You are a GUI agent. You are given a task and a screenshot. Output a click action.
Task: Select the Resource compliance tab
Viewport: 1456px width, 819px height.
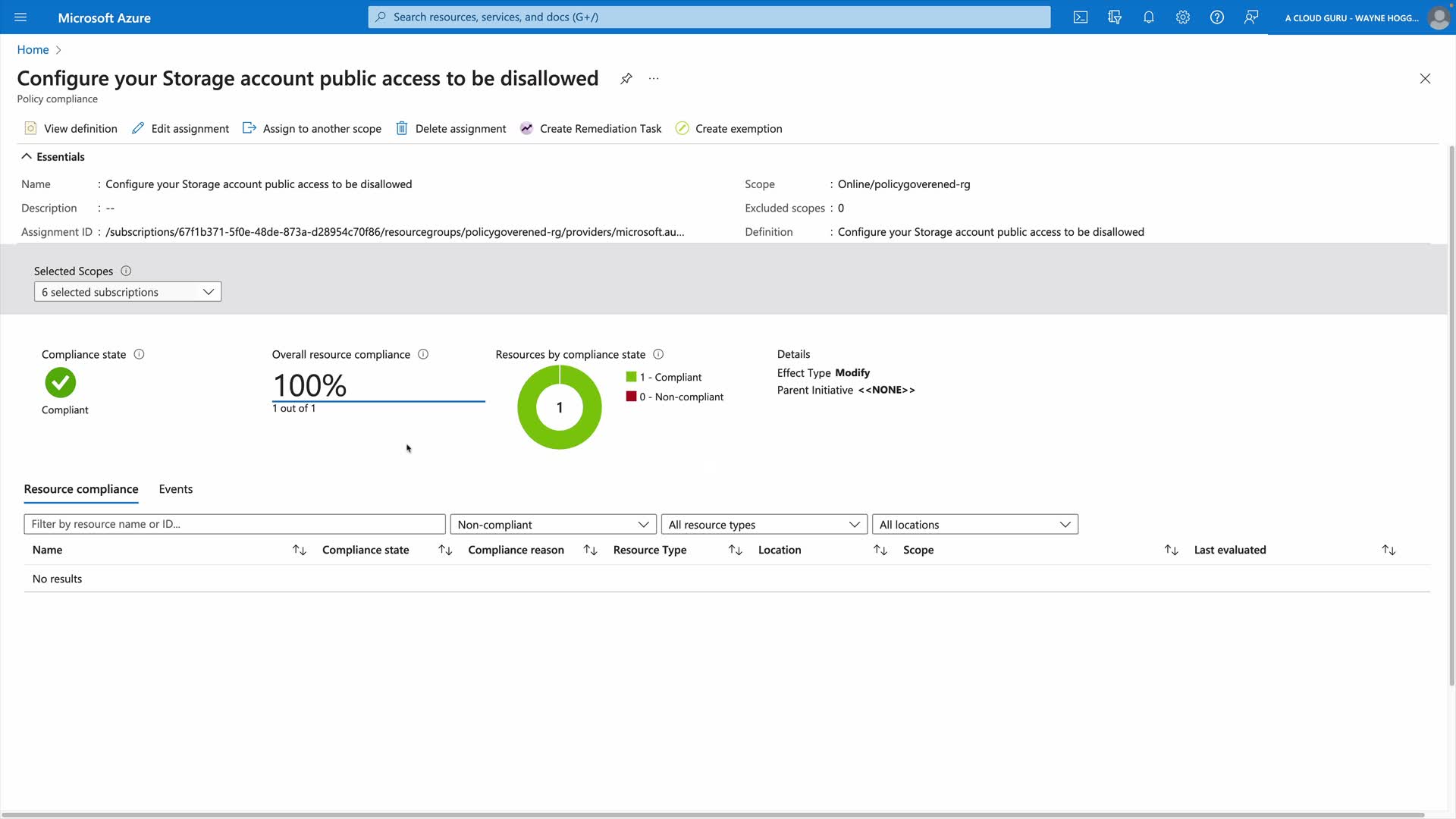(81, 489)
